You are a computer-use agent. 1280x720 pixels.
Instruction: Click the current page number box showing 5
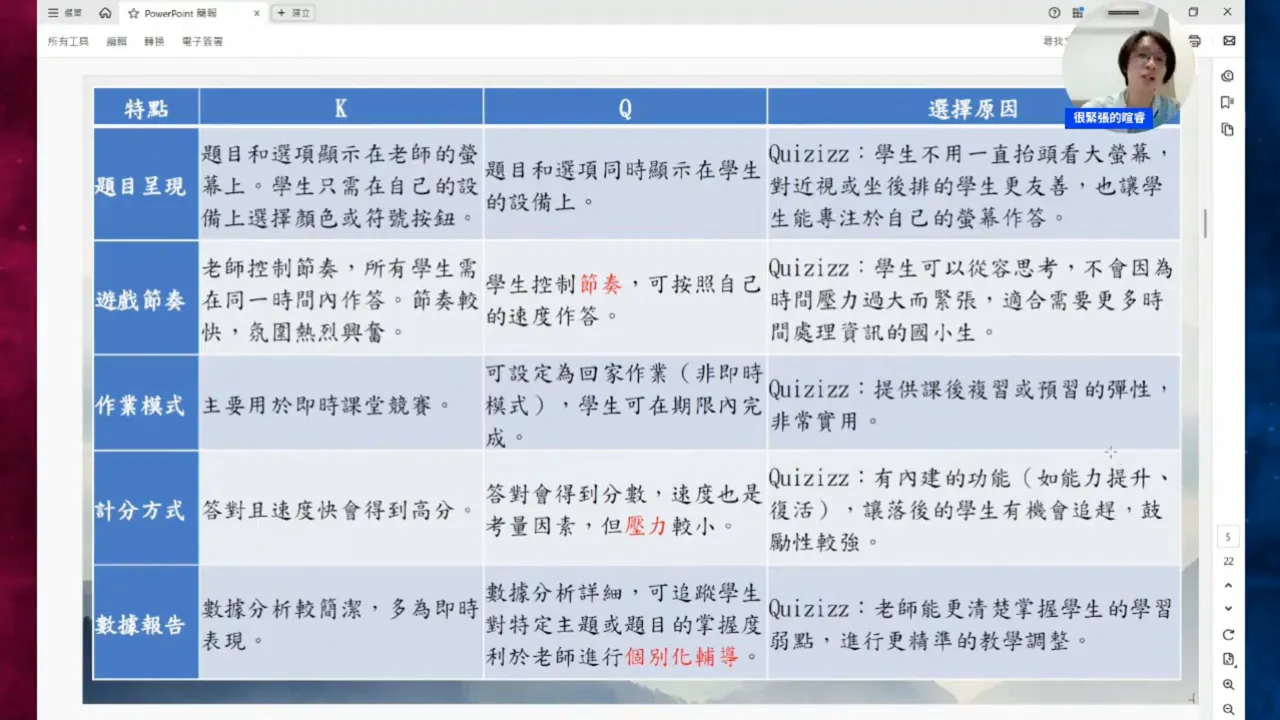[1228, 538]
